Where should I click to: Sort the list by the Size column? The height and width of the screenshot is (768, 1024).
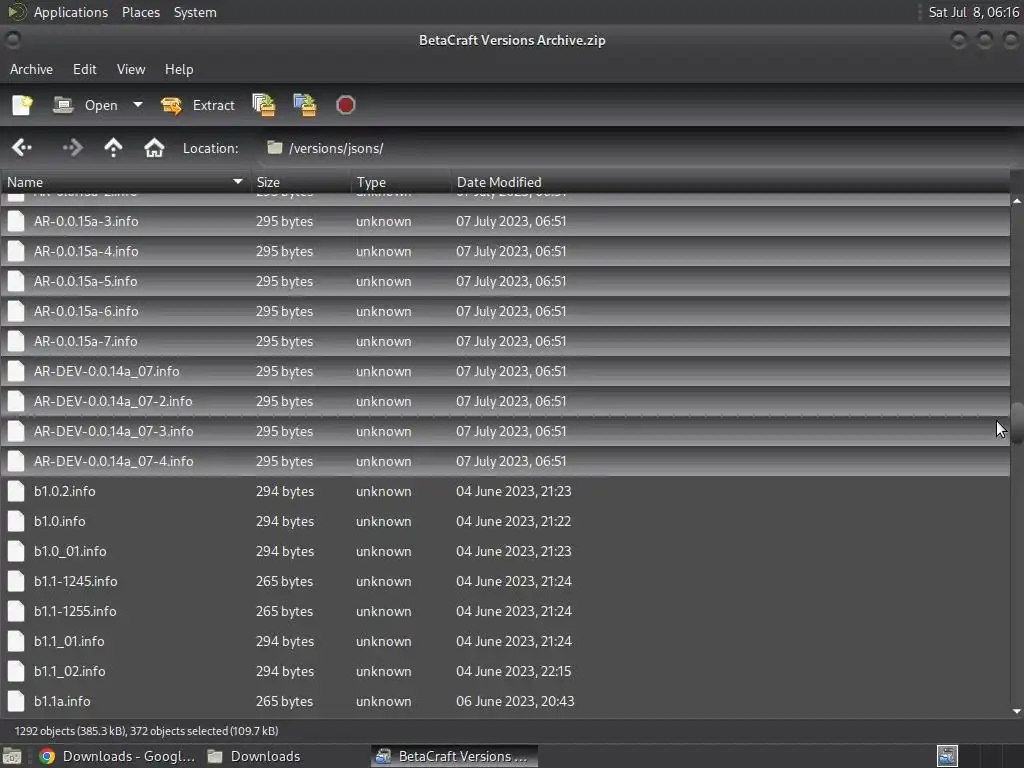tap(300, 182)
